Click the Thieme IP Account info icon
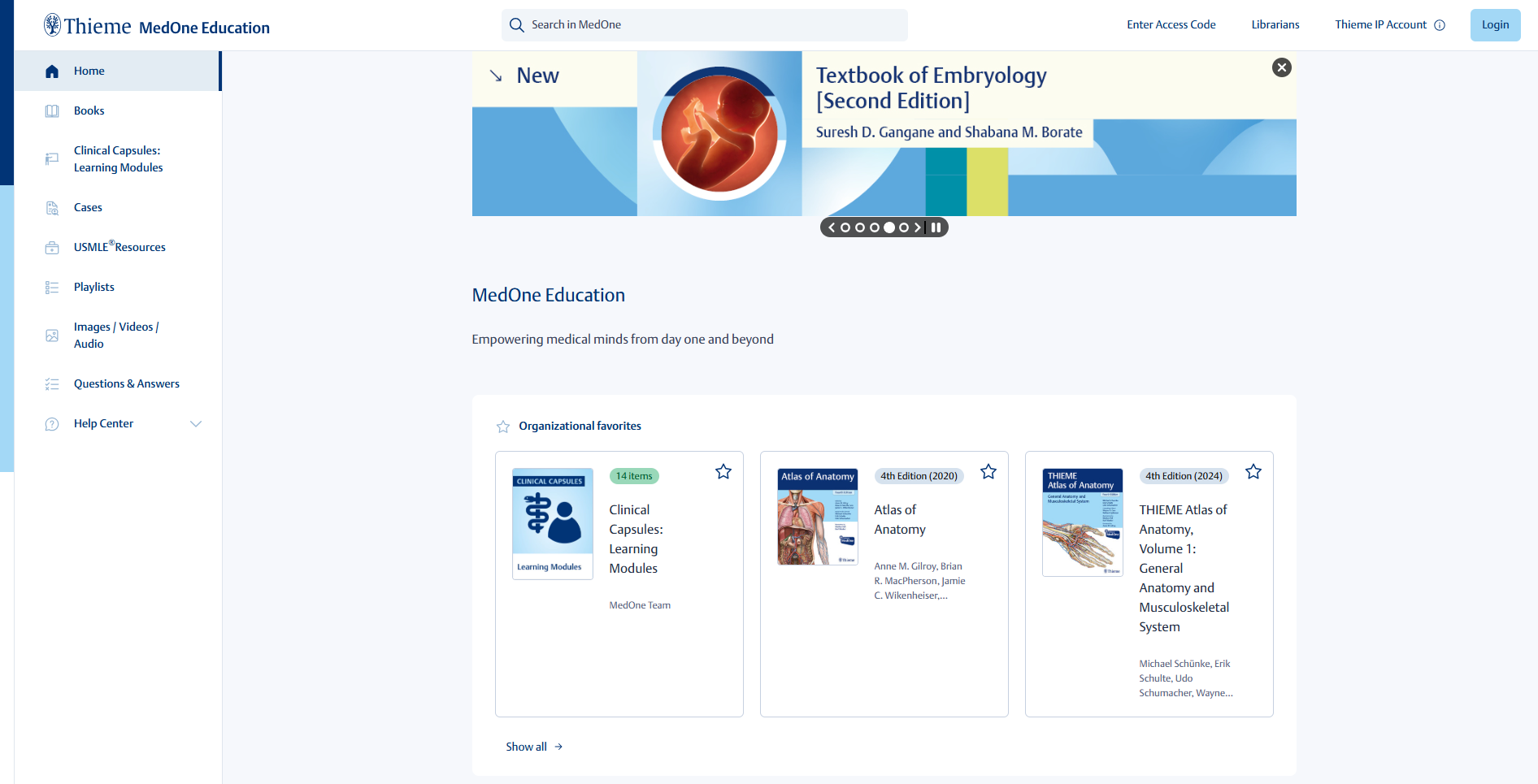Screen dimensions: 1538x784 [1440, 25]
